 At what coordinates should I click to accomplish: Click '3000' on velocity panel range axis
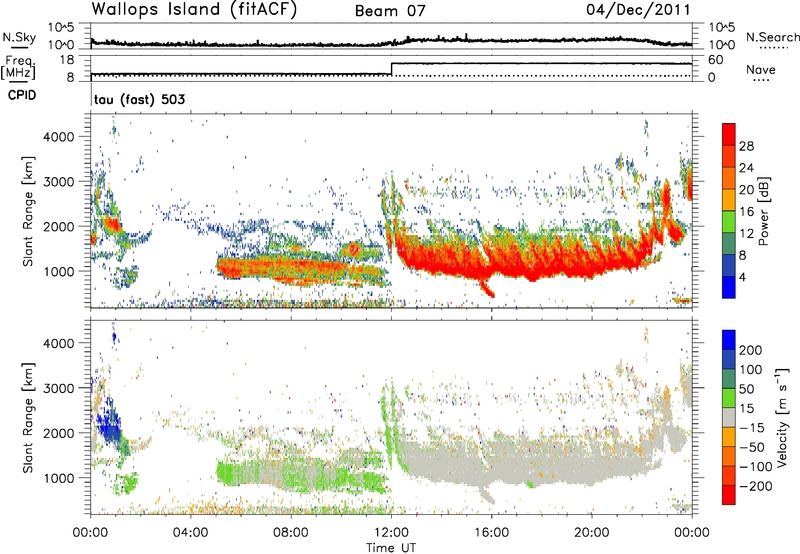[x=59, y=388]
